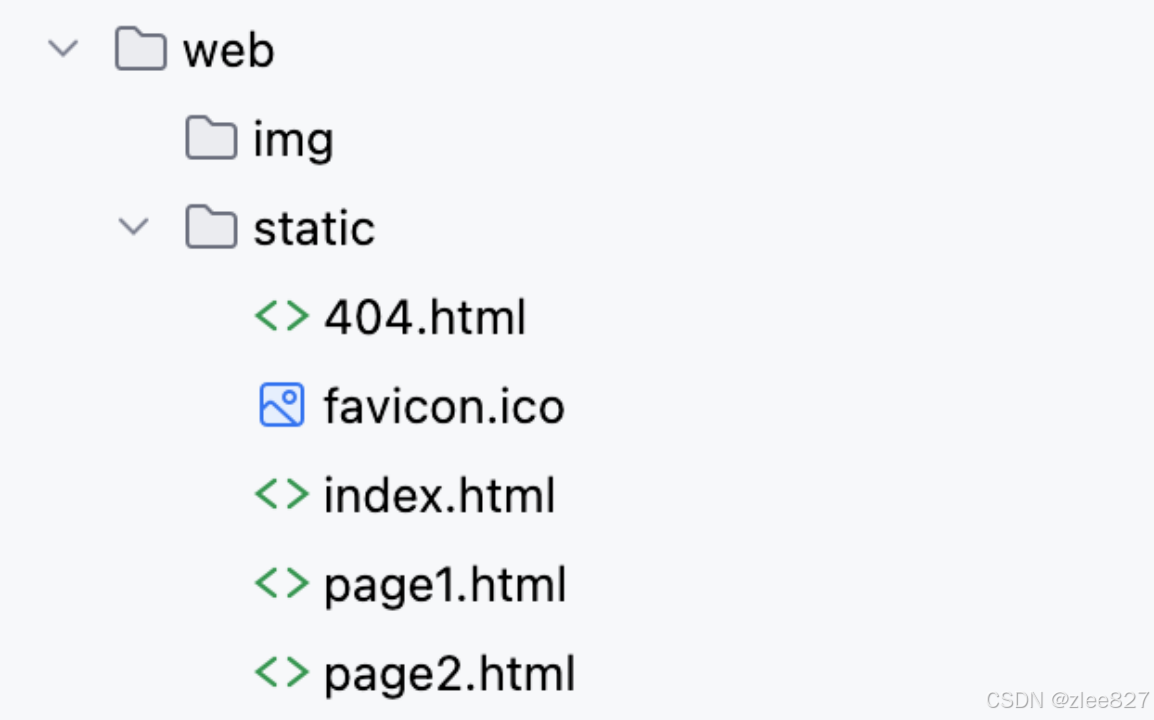Viewport: 1154px width, 720px height.
Task: Click the code icon next to page2.html
Action: pyautogui.click(x=281, y=672)
